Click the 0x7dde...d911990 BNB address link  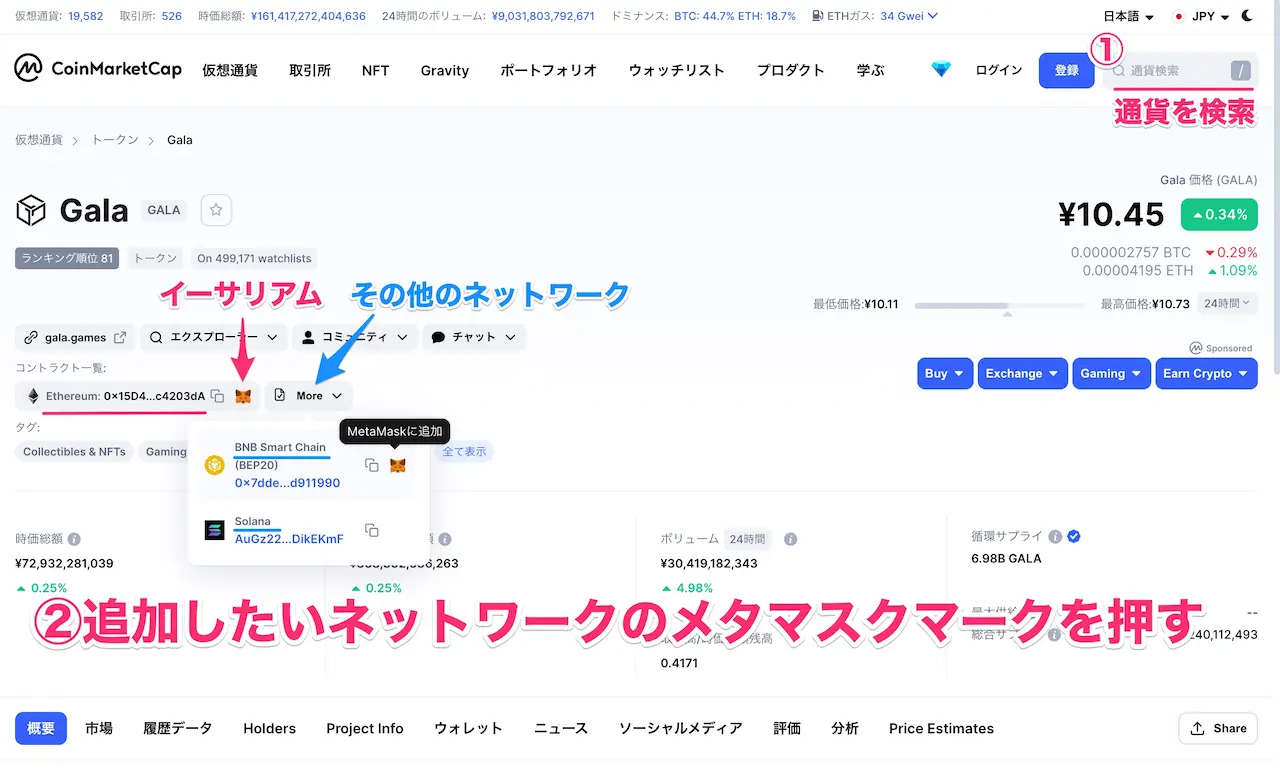[287, 483]
